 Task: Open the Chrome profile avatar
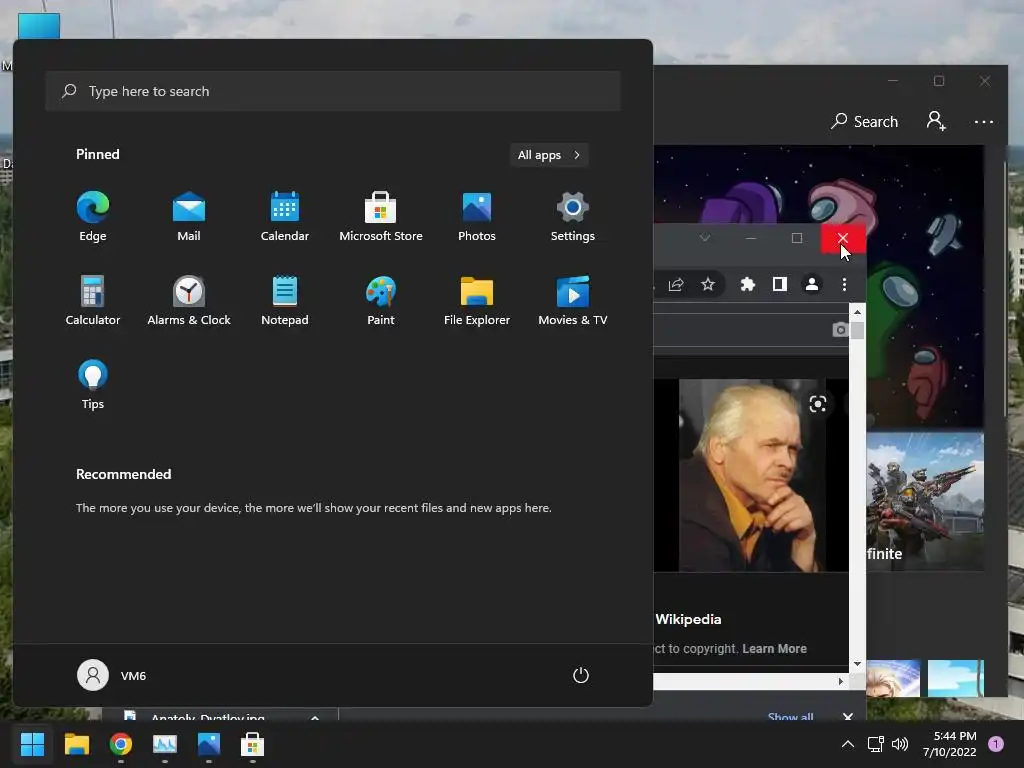click(x=812, y=284)
